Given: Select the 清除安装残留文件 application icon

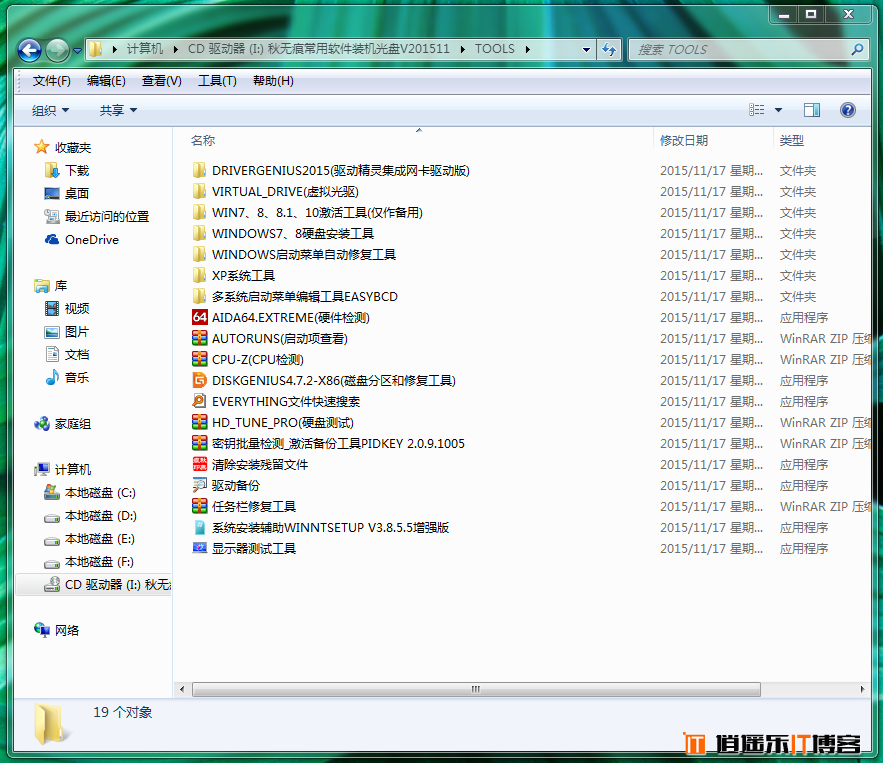Looking at the screenshot, I should click(x=199, y=464).
